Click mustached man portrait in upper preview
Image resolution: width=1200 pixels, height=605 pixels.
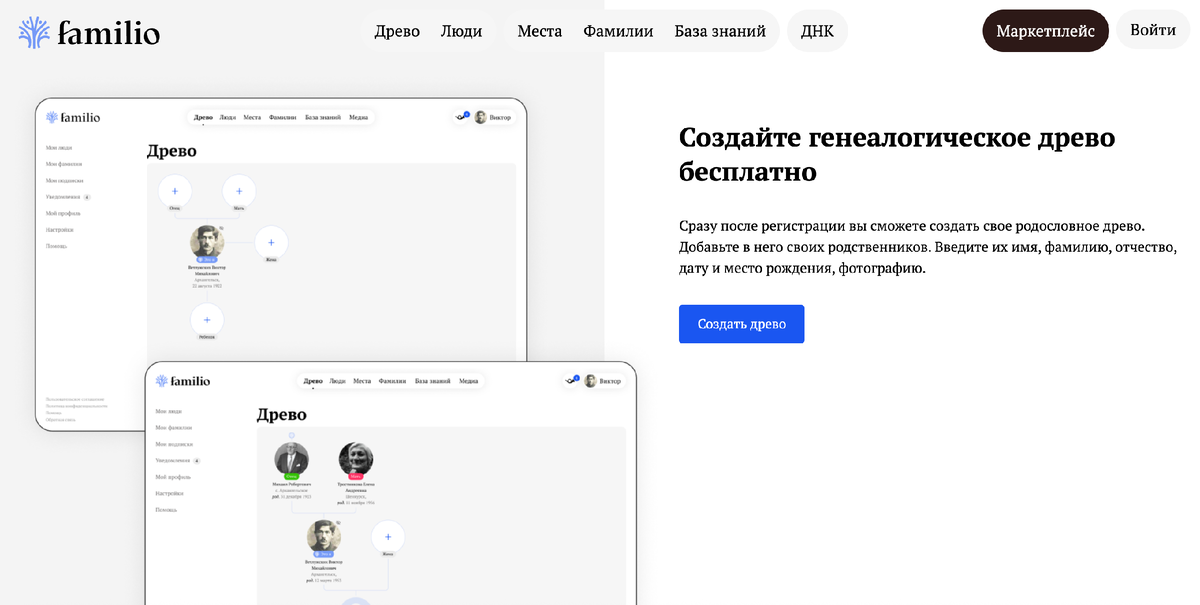click(207, 243)
